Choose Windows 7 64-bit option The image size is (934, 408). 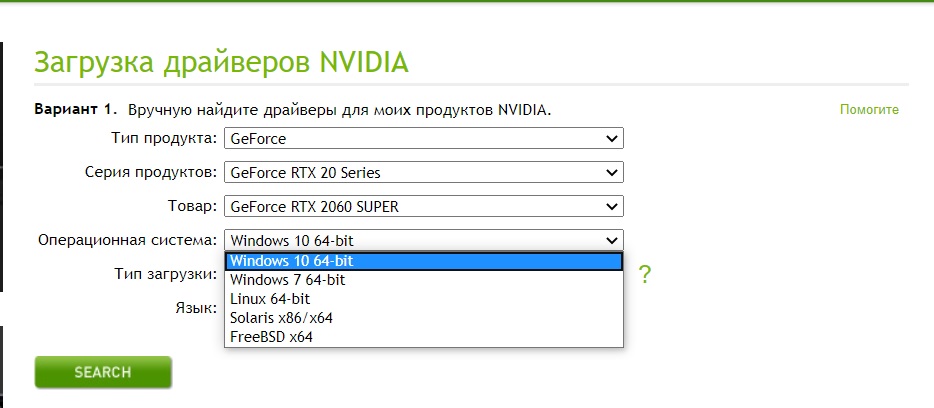[423, 280]
